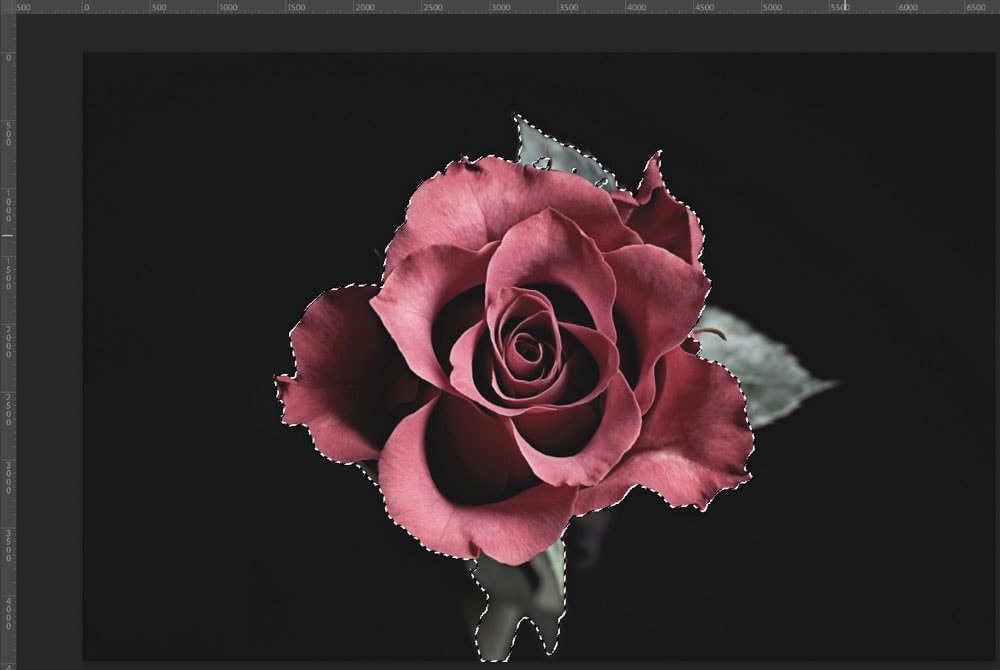The image size is (1000, 670).
Task: Click the selected leaf above the rose
Action: click(550, 150)
